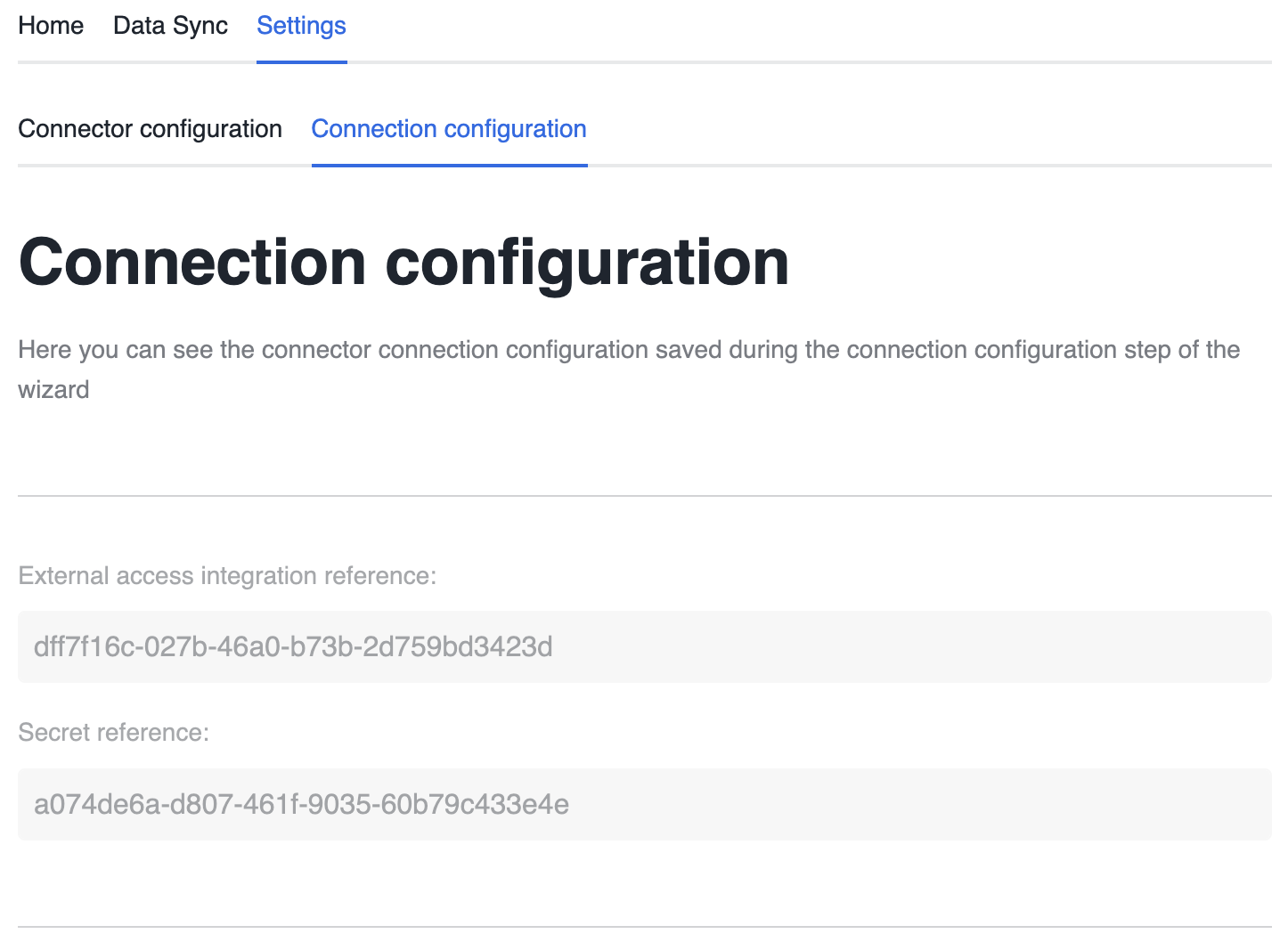Click the large 'Connection configuration' page heading
This screenshot has width=1288, height=942.
click(404, 263)
